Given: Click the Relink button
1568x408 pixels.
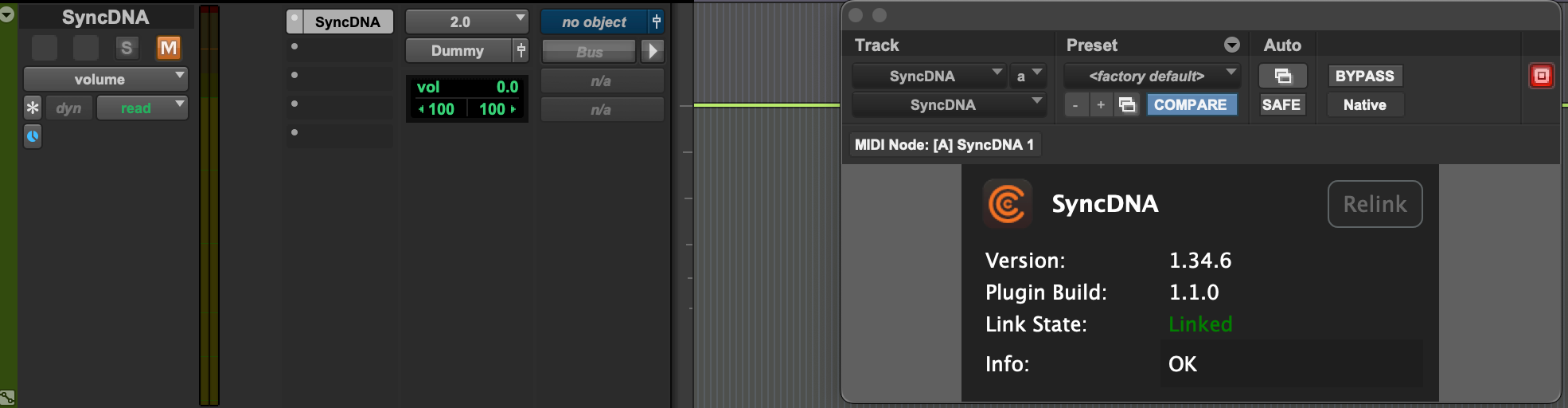Looking at the screenshot, I should coord(1375,204).
